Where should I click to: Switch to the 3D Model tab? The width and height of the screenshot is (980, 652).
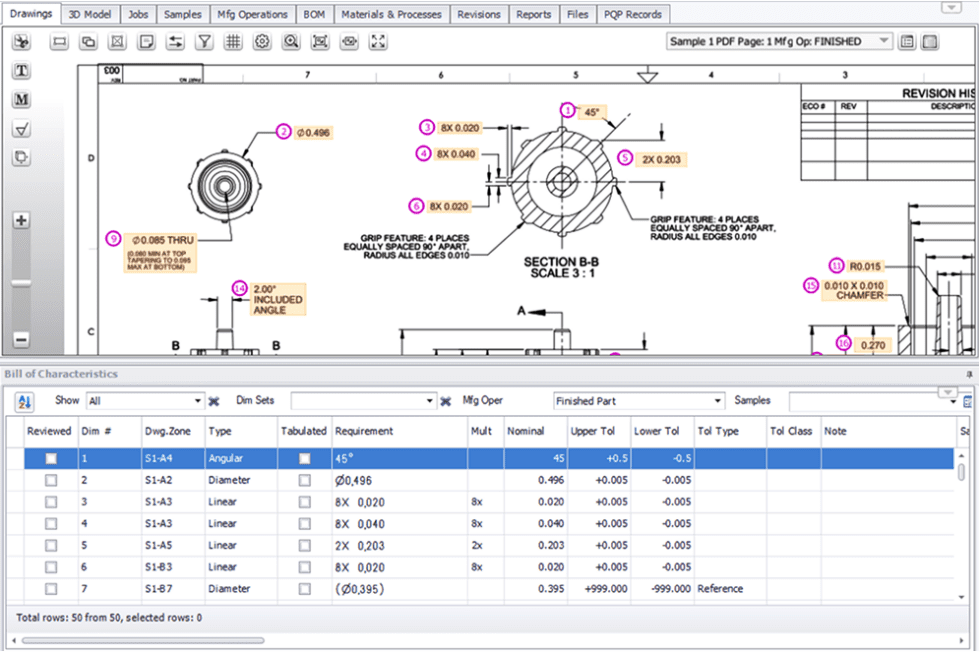coord(90,14)
